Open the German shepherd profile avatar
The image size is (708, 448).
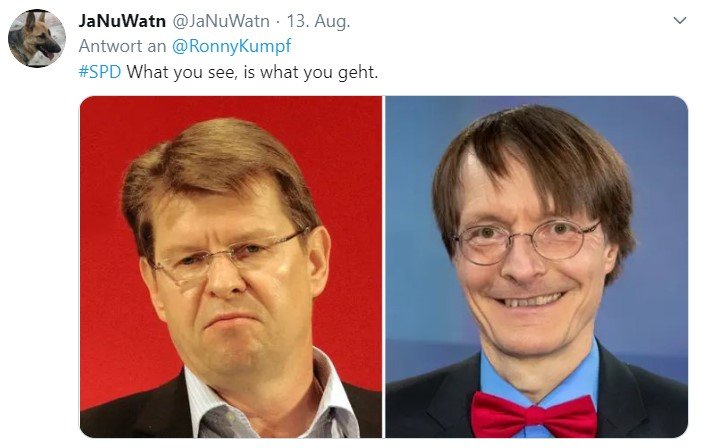coord(37,38)
